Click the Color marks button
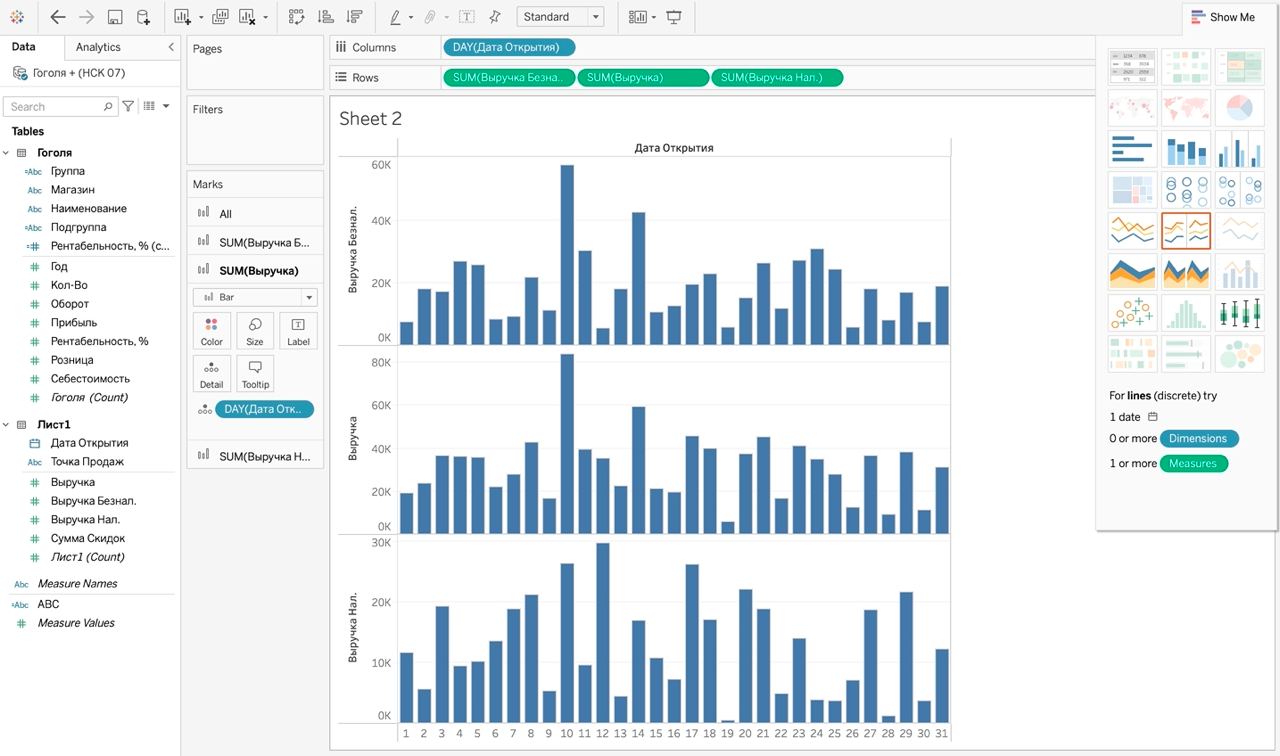The width and height of the screenshot is (1280, 756). point(211,331)
